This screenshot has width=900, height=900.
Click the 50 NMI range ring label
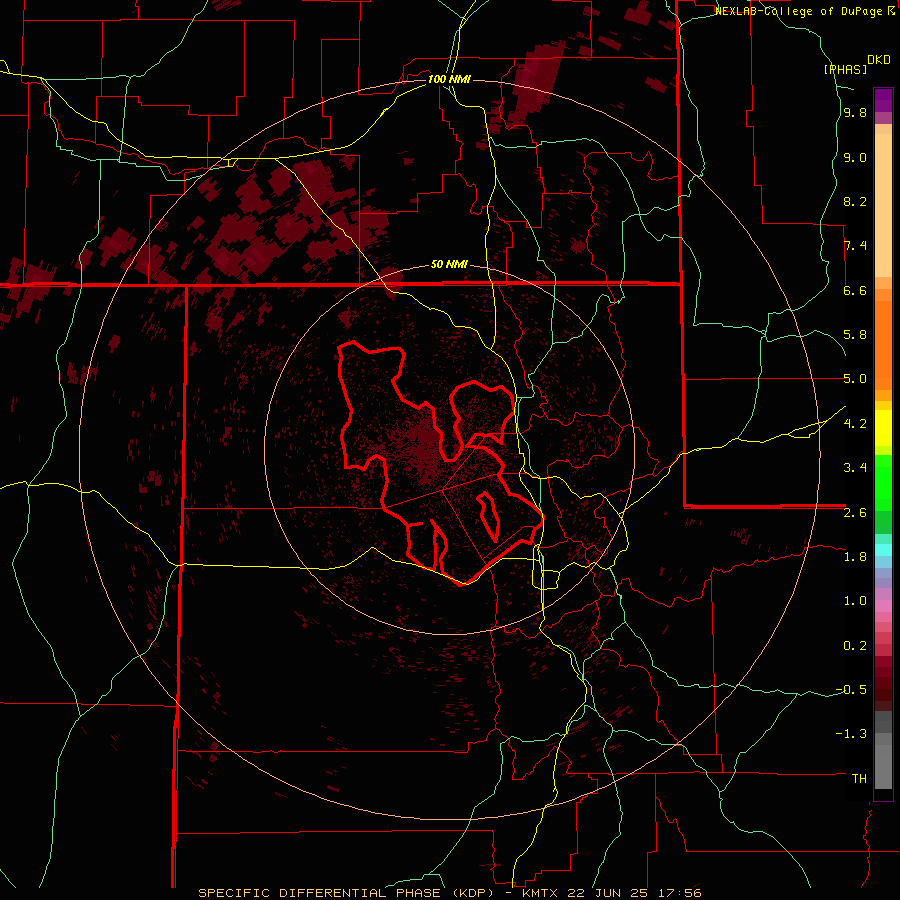(x=449, y=264)
